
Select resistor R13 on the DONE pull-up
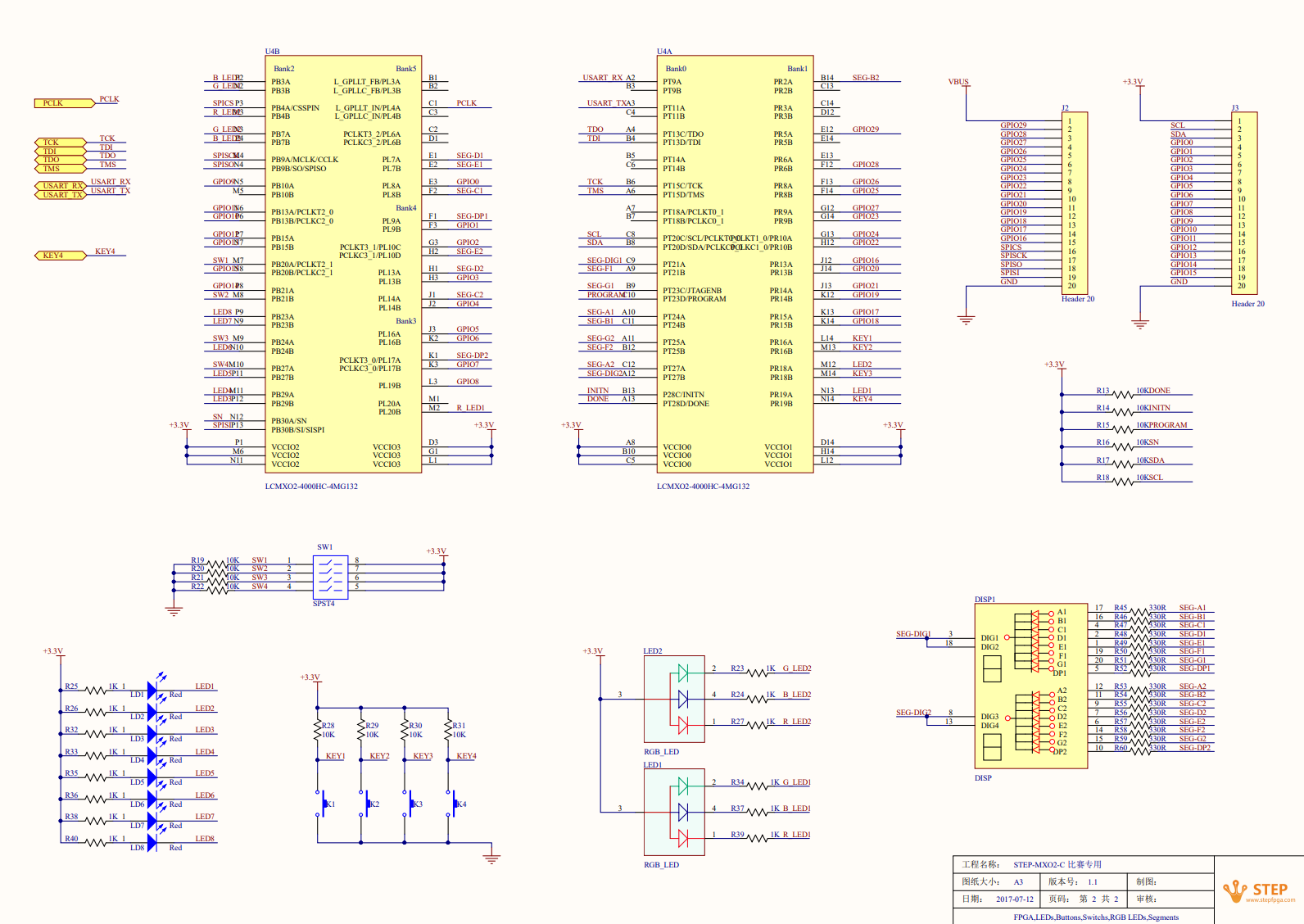pyautogui.click(x=1123, y=395)
